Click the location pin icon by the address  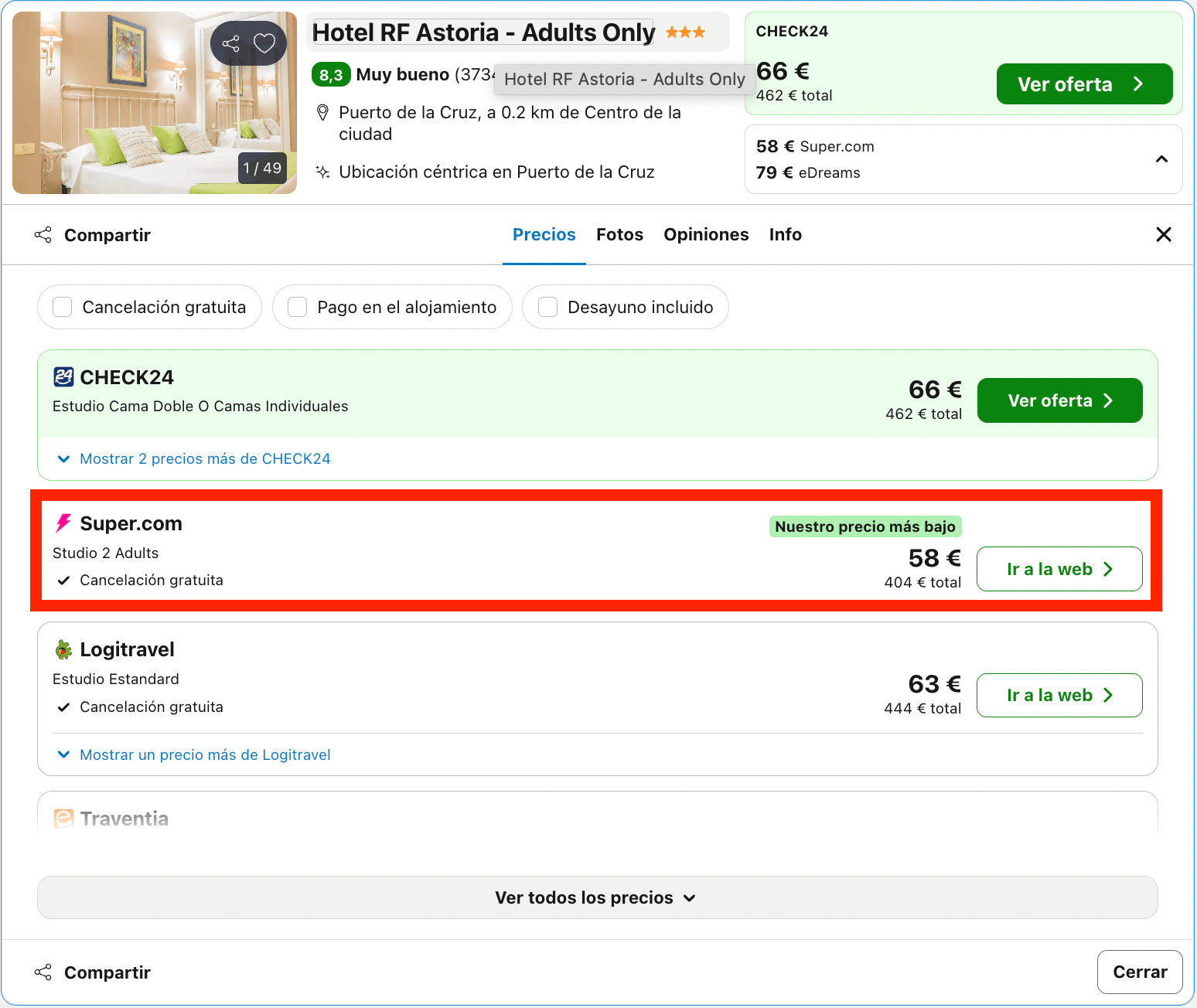coord(323,113)
